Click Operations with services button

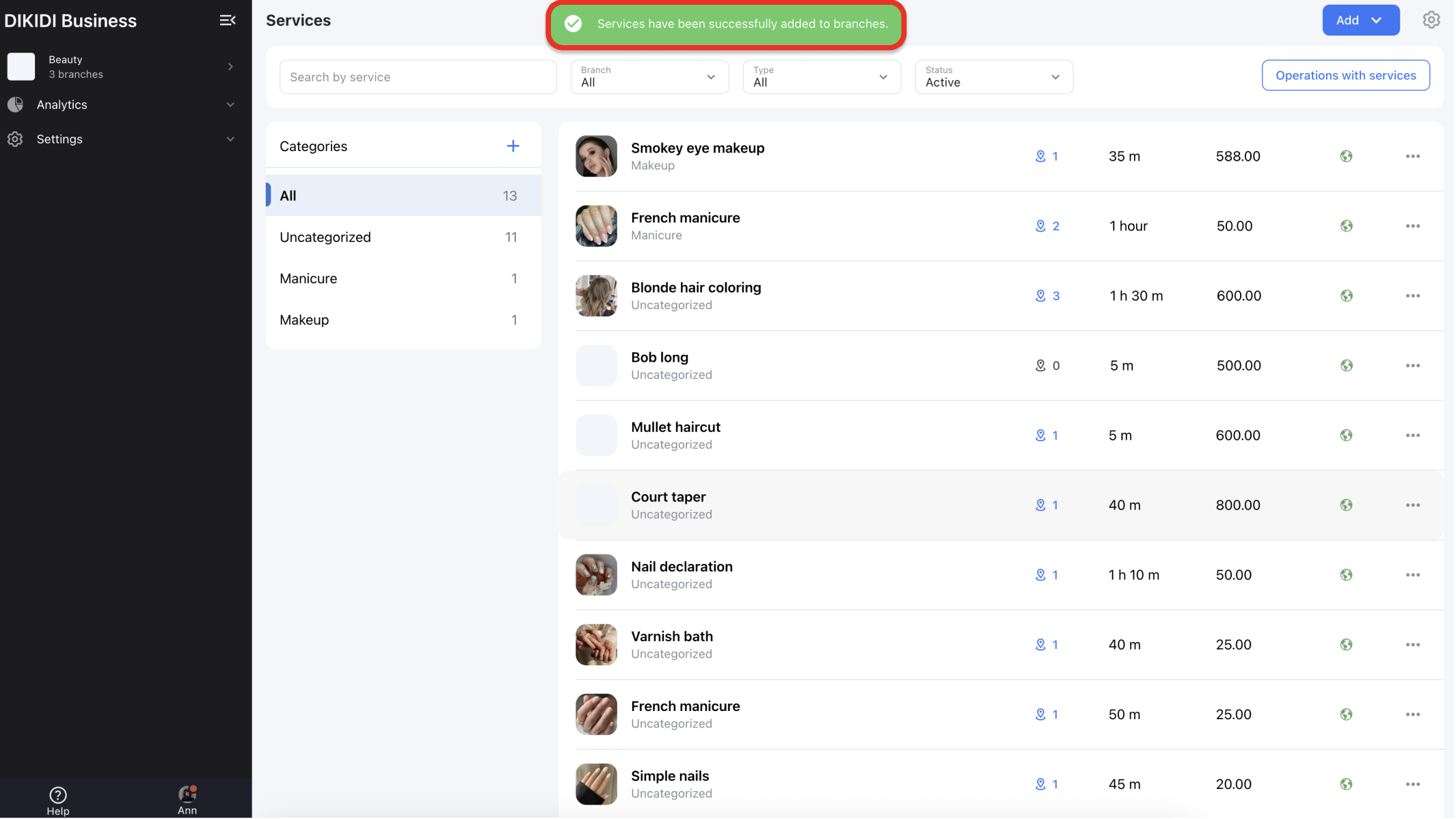click(1345, 75)
